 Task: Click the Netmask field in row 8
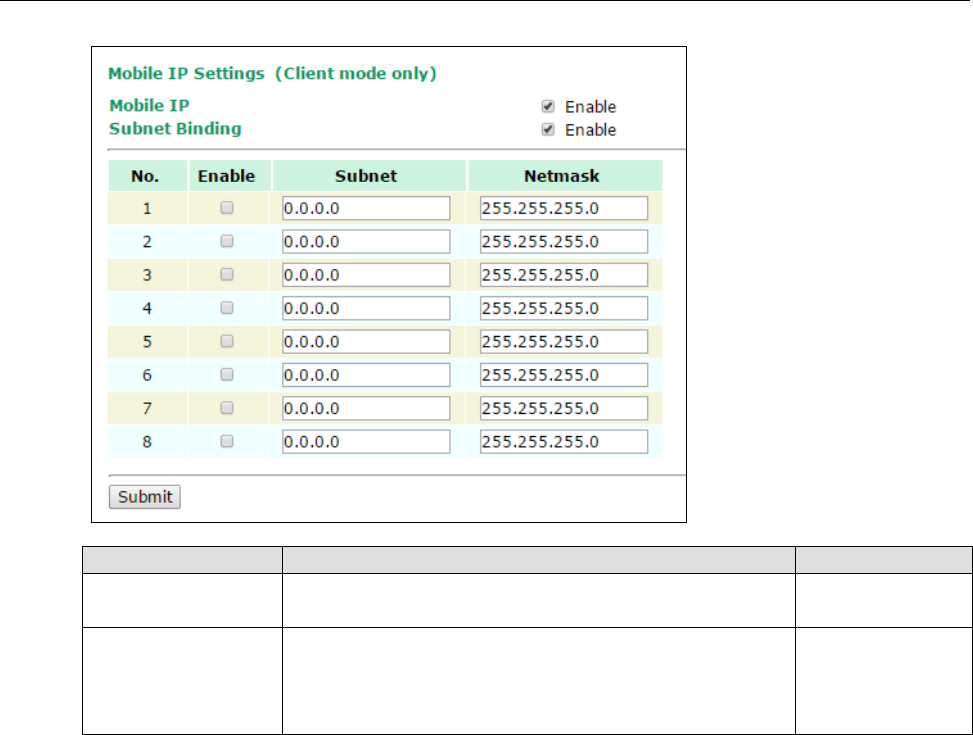tap(564, 441)
